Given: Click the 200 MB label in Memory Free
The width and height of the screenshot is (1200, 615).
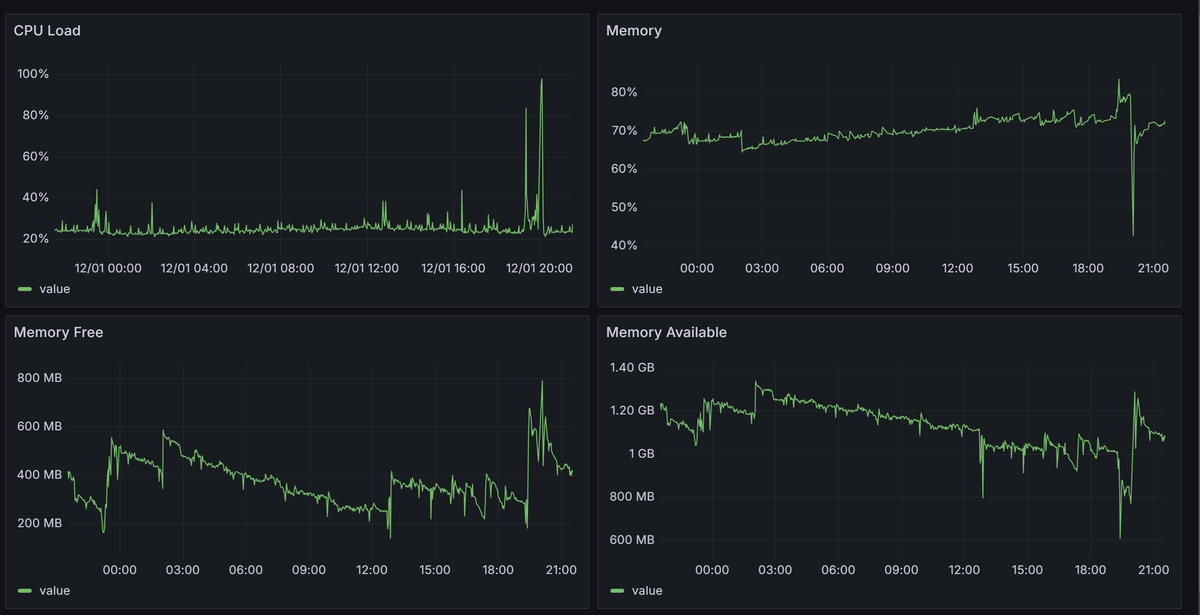Looking at the screenshot, I should pos(40,523).
